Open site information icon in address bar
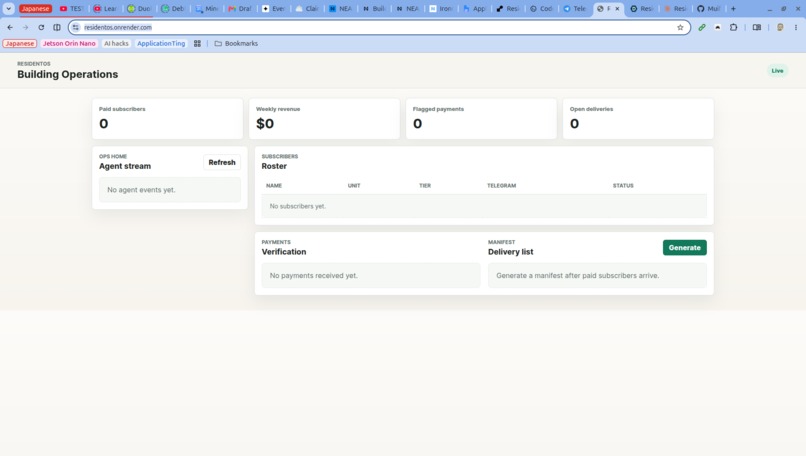This screenshot has height=456, width=806. pos(76,27)
